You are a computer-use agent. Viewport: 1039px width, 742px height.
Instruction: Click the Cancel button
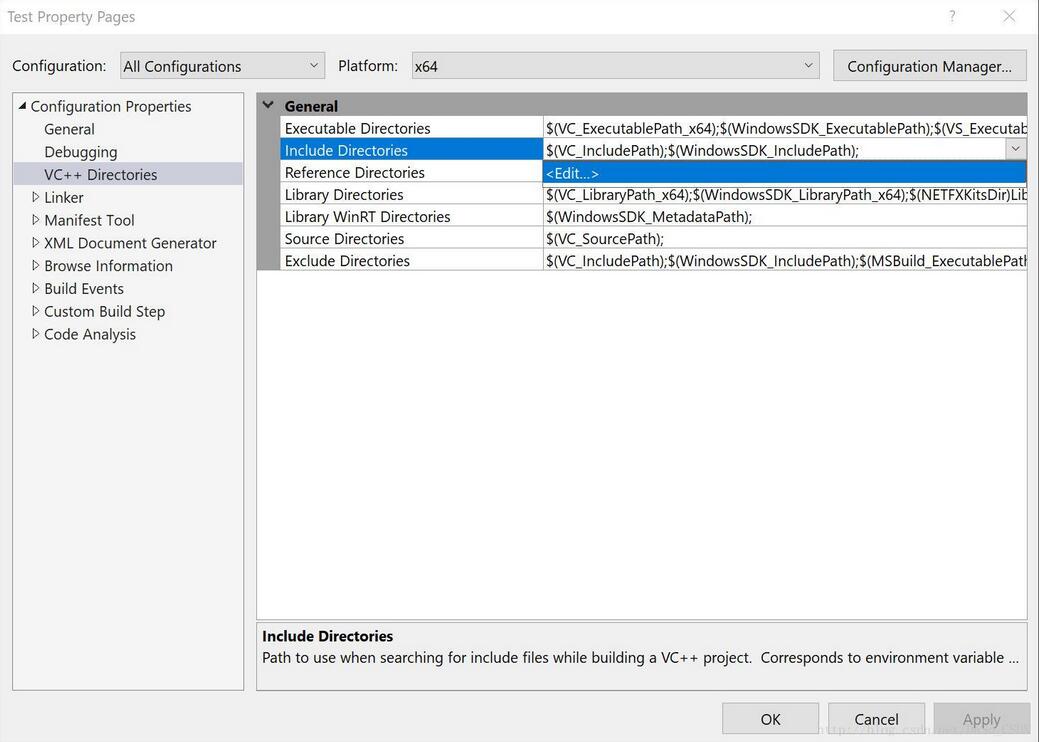click(x=876, y=719)
